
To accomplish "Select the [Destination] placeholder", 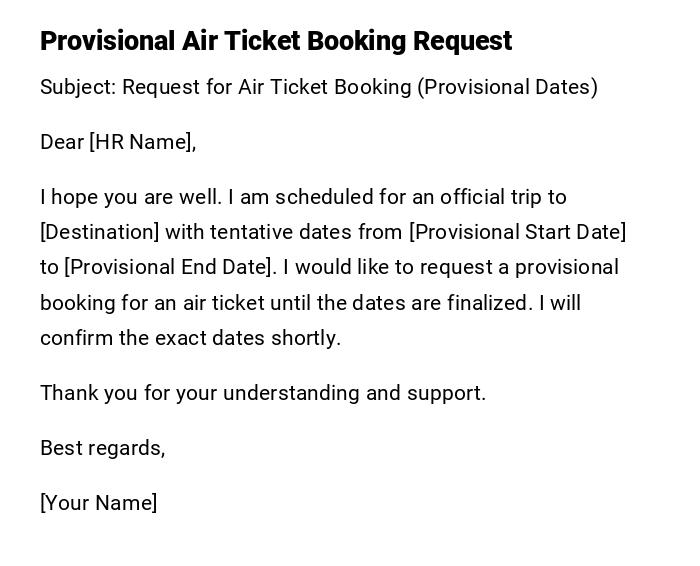I will pos(99,232).
